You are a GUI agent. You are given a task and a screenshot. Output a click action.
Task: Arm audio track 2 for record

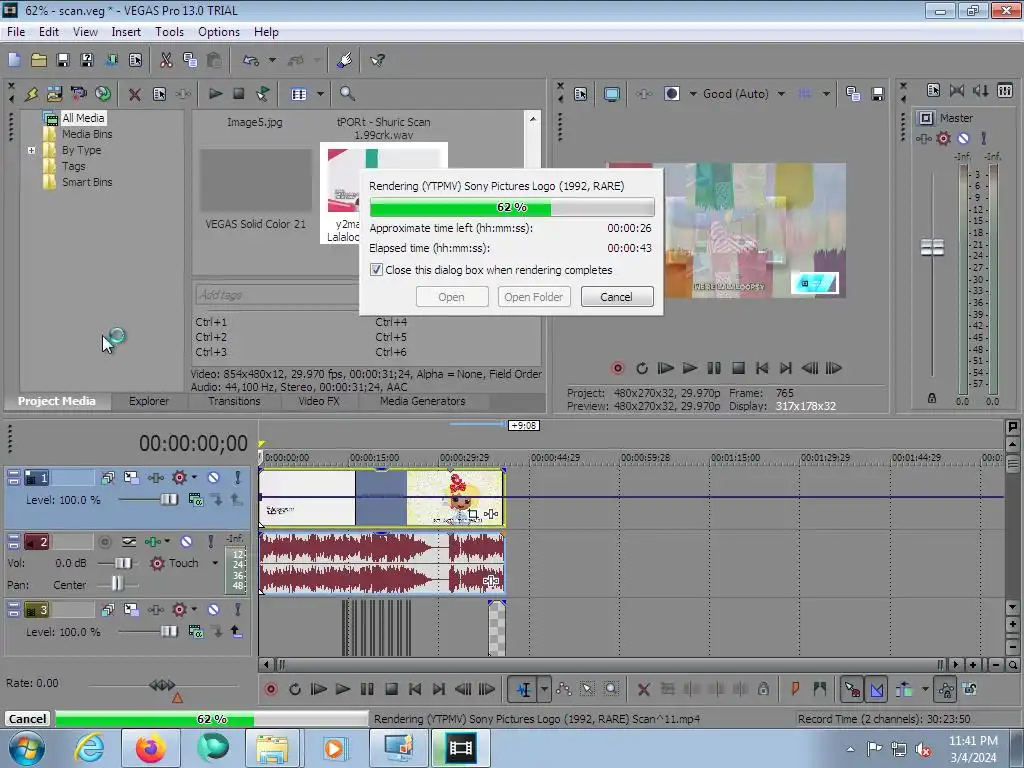[104, 542]
